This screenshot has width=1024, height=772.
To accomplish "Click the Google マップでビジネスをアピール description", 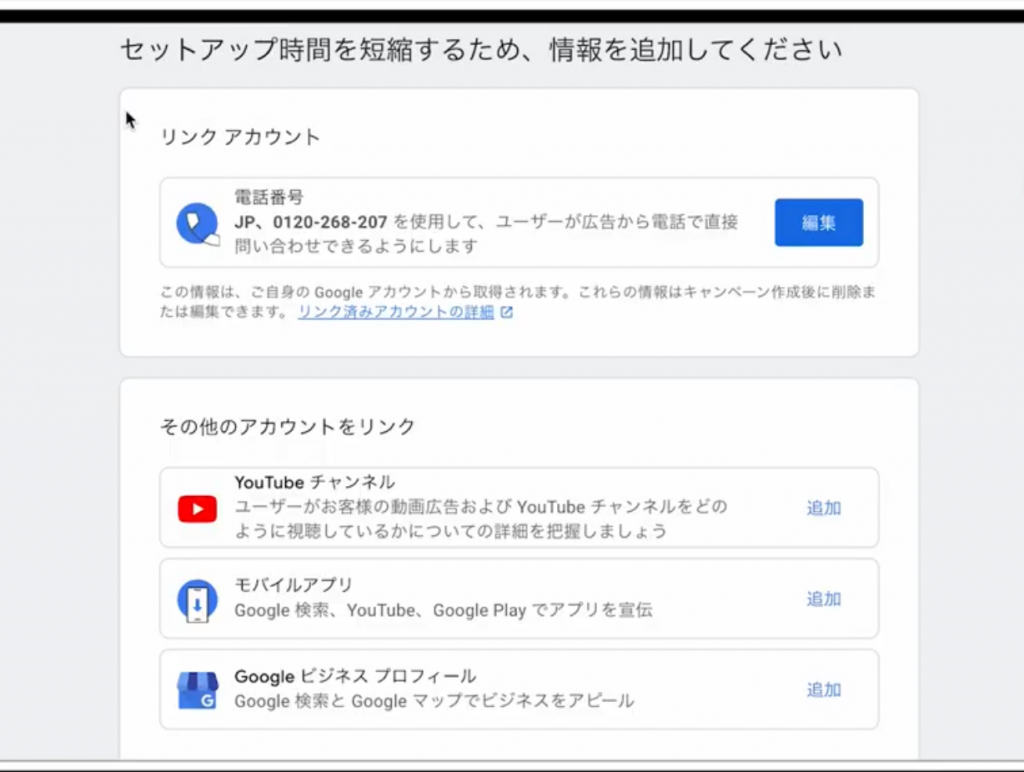I will 434,701.
